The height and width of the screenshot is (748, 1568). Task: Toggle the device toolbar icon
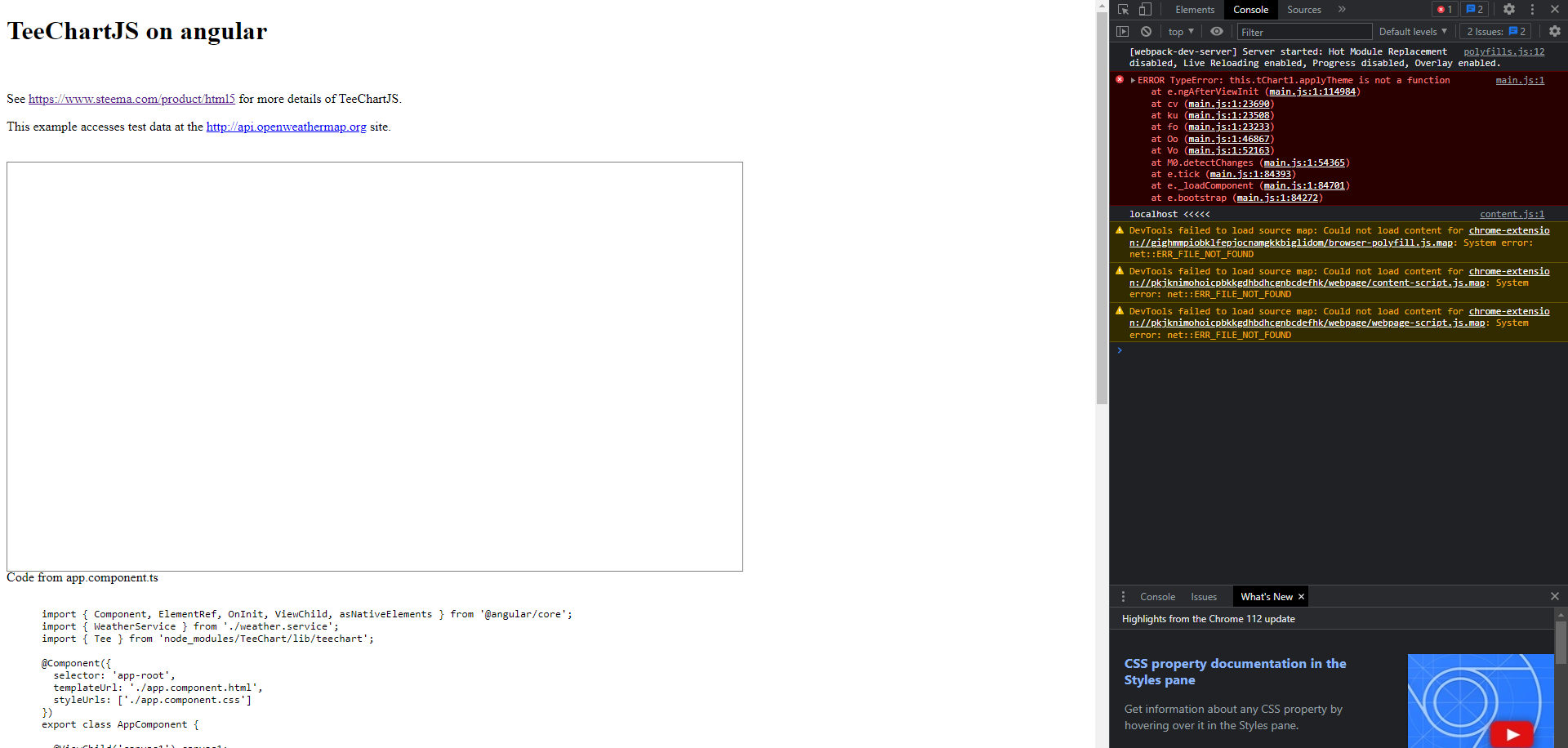pyautogui.click(x=1145, y=10)
